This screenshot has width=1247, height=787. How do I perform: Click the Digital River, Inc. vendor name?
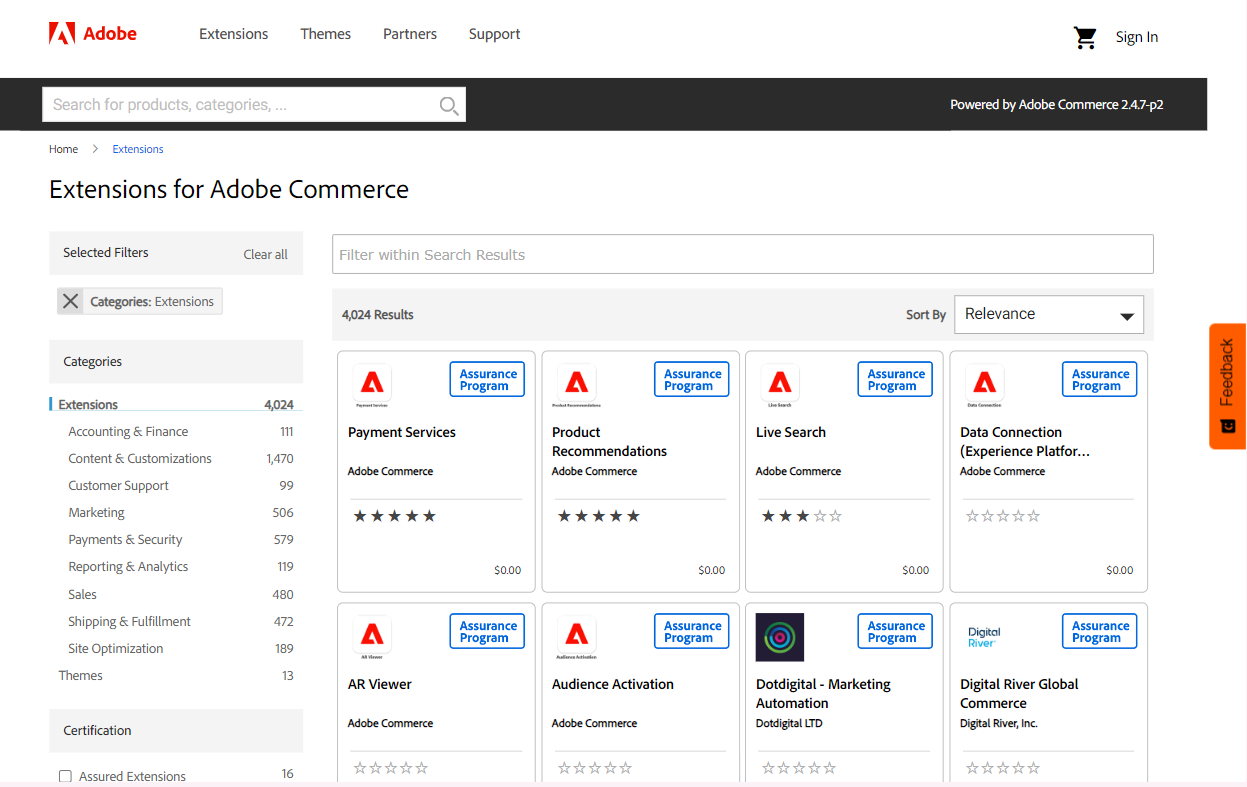[999, 723]
